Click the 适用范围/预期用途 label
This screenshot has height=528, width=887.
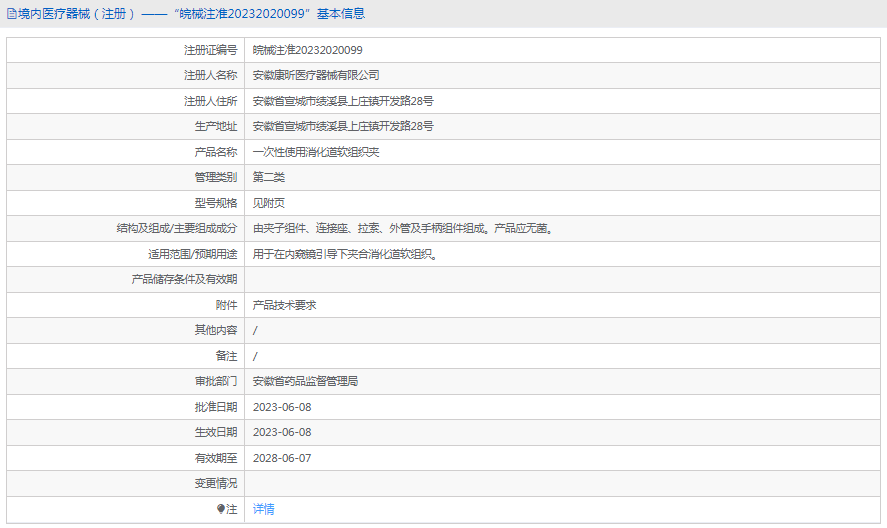tap(193, 254)
